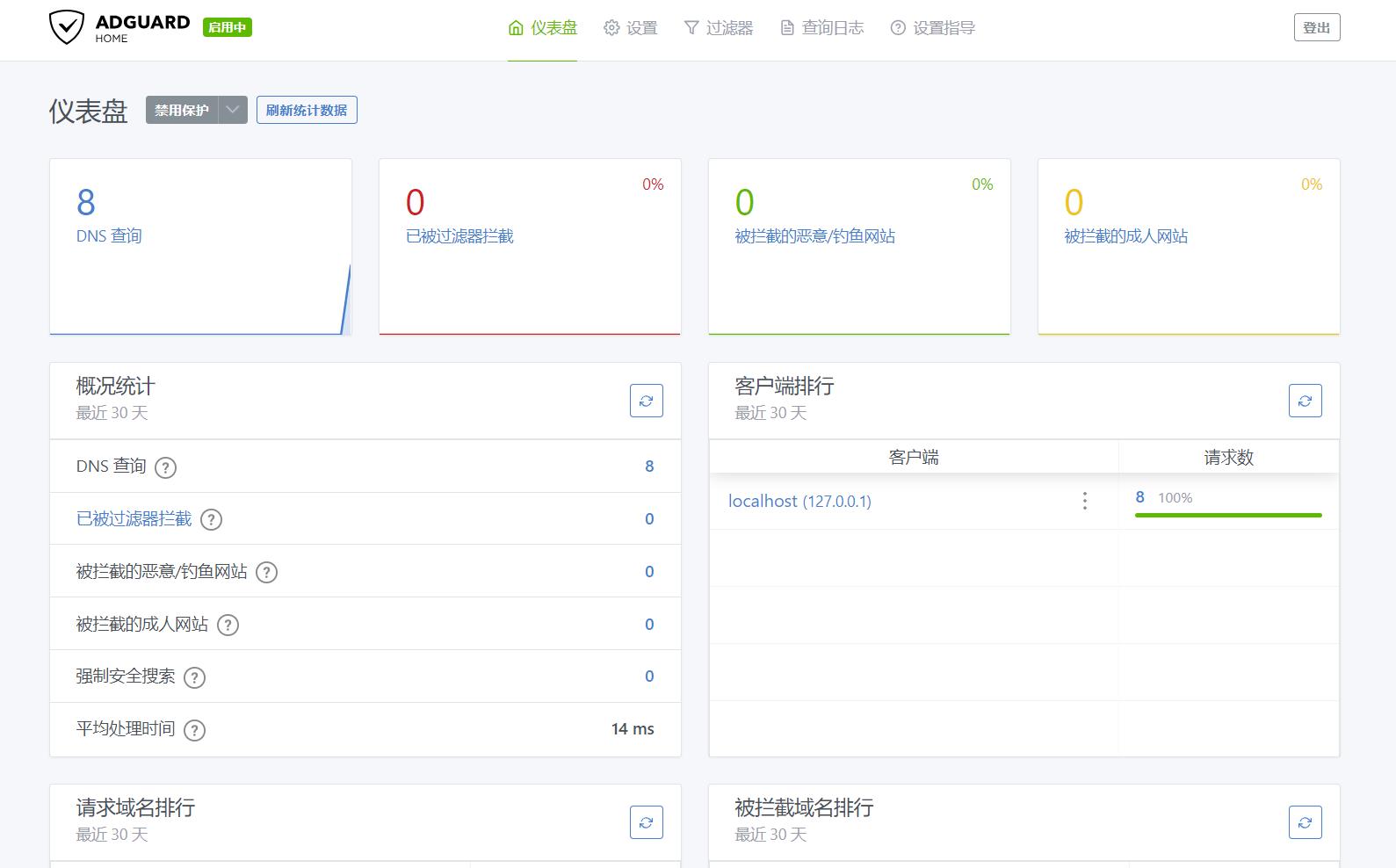Click the 14 ms average processing value
The width and height of the screenshot is (1396, 868).
coord(633,729)
